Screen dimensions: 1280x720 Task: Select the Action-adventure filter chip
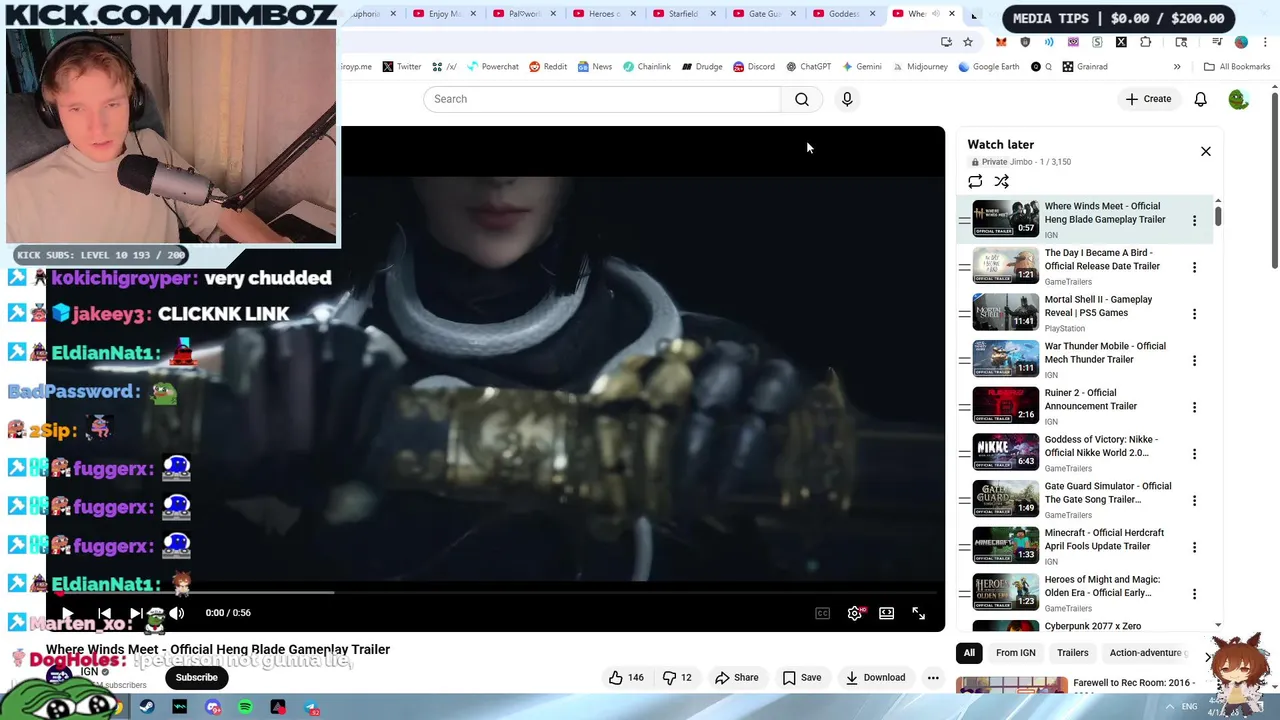point(1146,653)
